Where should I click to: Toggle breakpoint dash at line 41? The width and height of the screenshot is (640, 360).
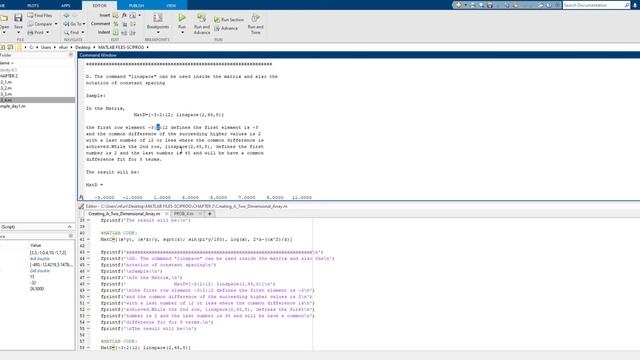coord(88,240)
